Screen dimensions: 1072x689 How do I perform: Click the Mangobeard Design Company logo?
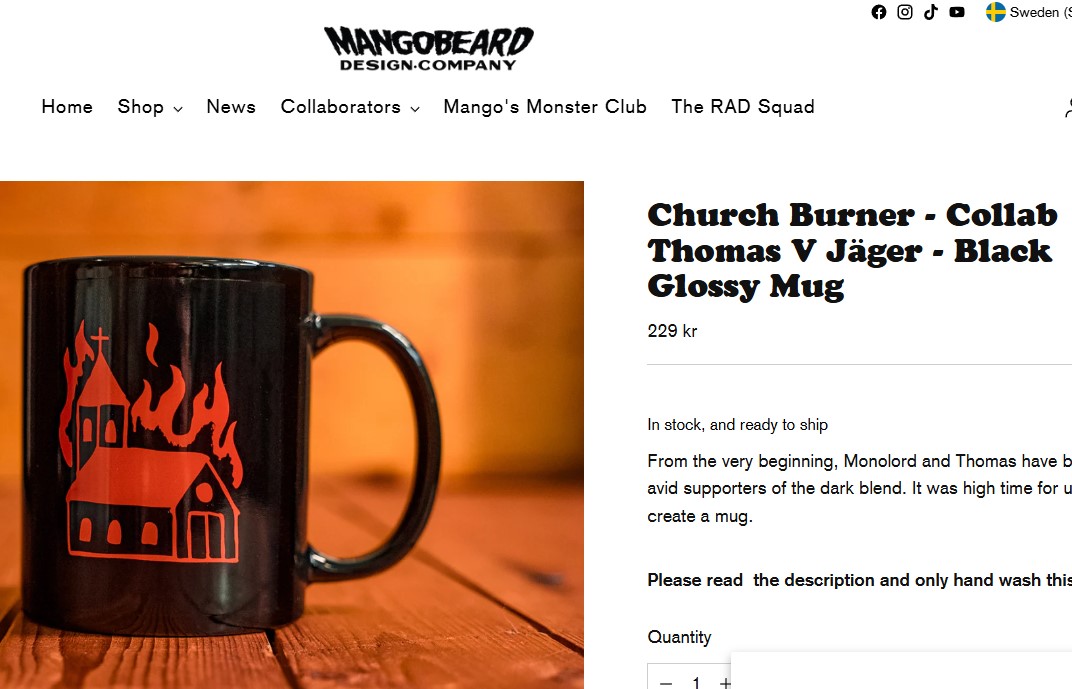coord(429,49)
